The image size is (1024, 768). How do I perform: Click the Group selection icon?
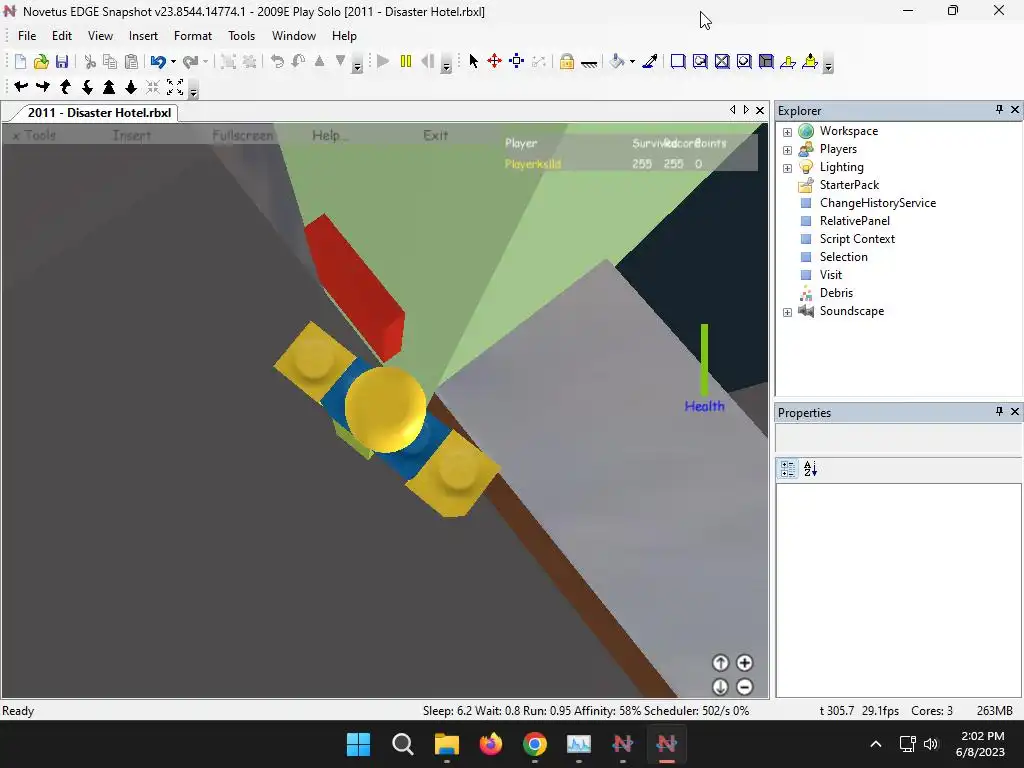(x=228, y=61)
